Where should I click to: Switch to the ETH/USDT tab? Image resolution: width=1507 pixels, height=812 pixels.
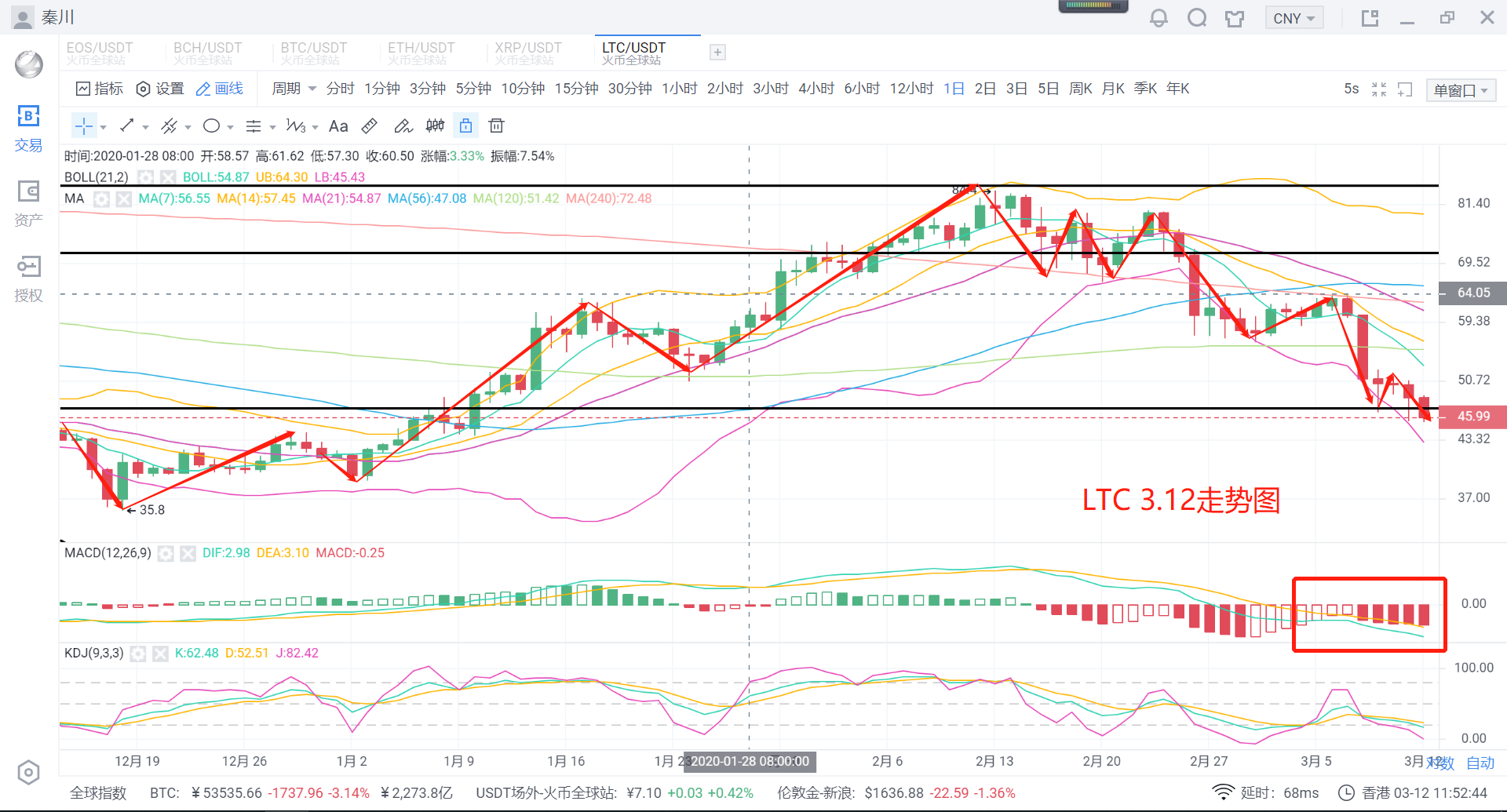[421, 53]
